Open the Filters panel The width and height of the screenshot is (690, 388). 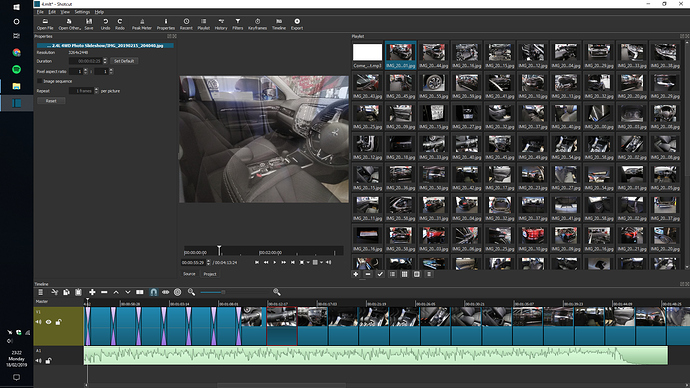click(238, 24)
